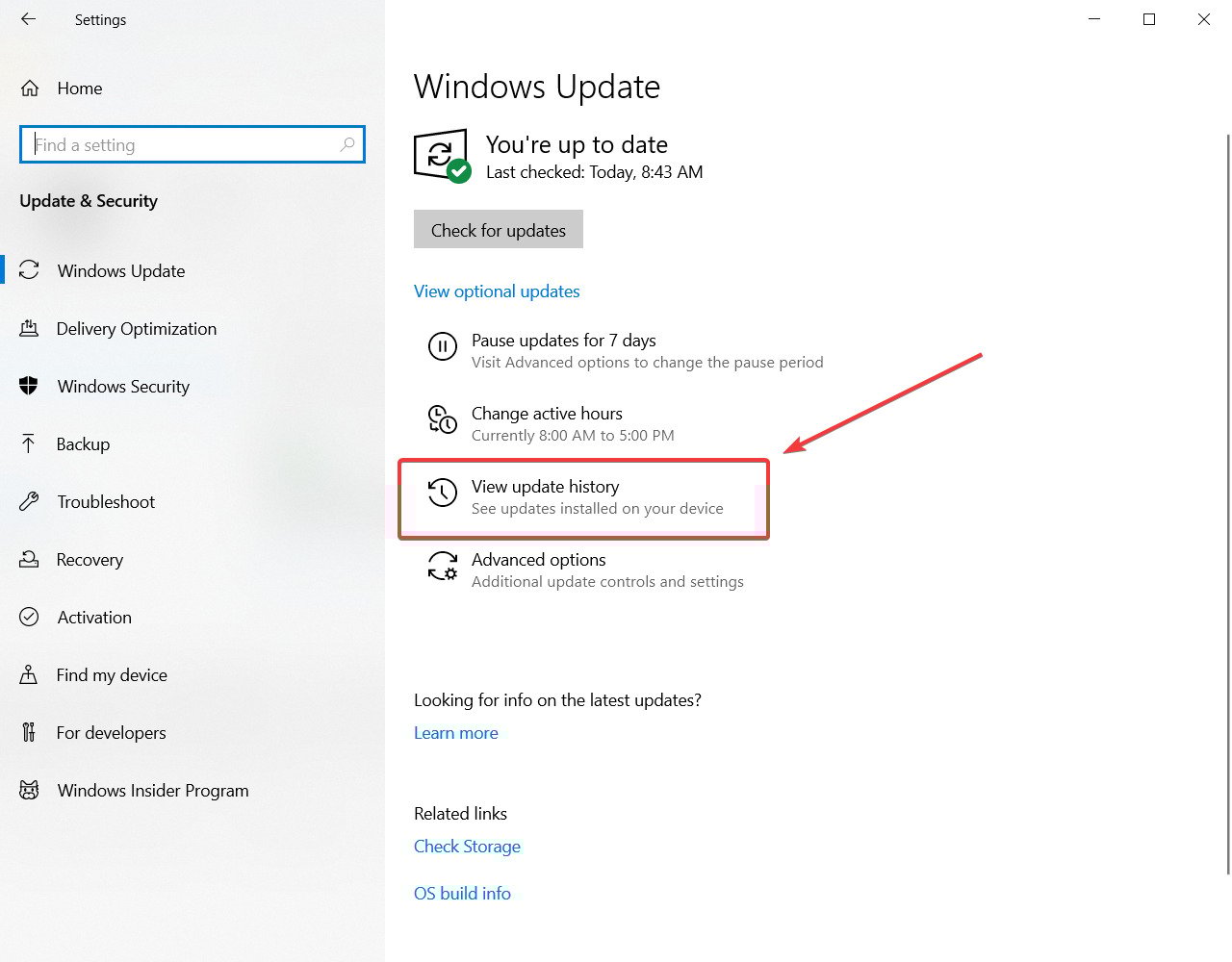Click the Backup upload arrow icon

(29, 443)
